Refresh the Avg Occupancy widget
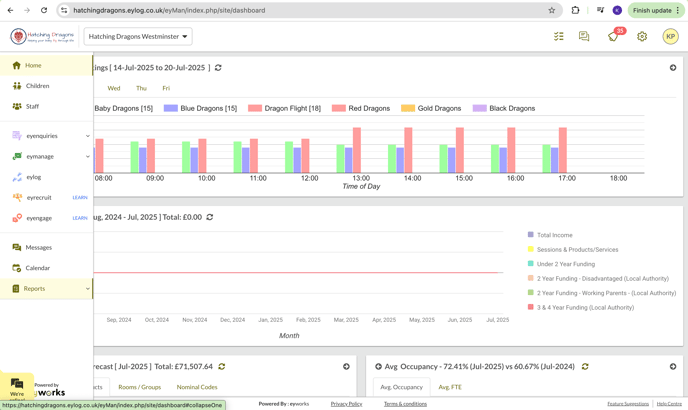 585,367
